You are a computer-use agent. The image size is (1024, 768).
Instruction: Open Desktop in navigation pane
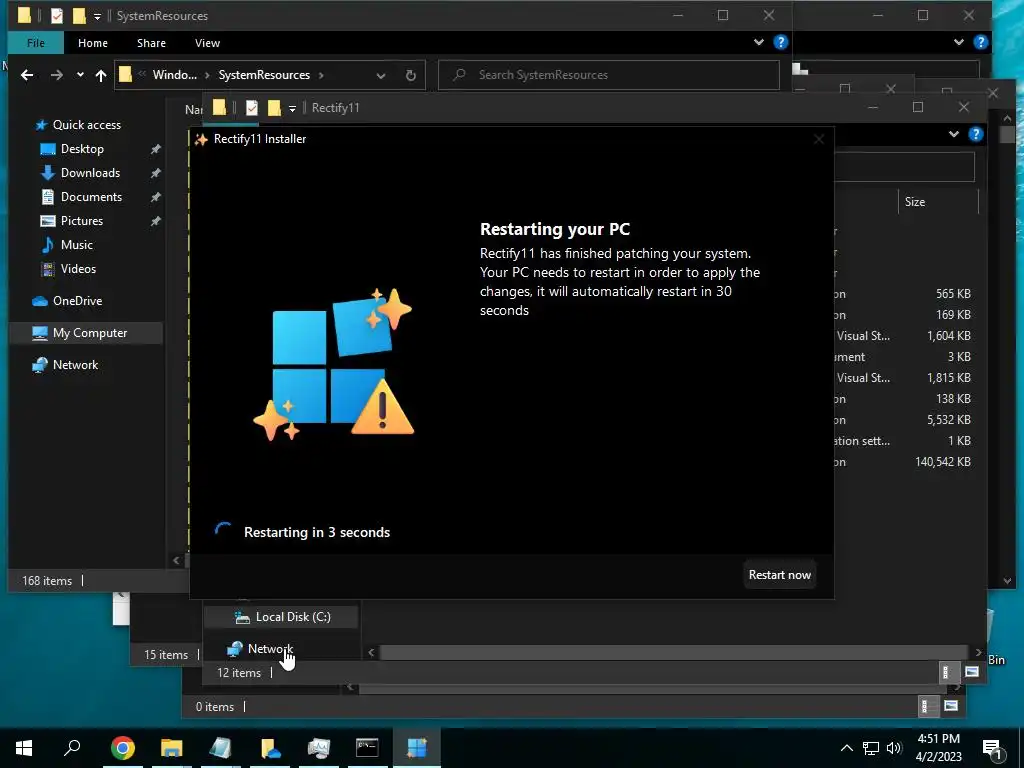[82, 149]
